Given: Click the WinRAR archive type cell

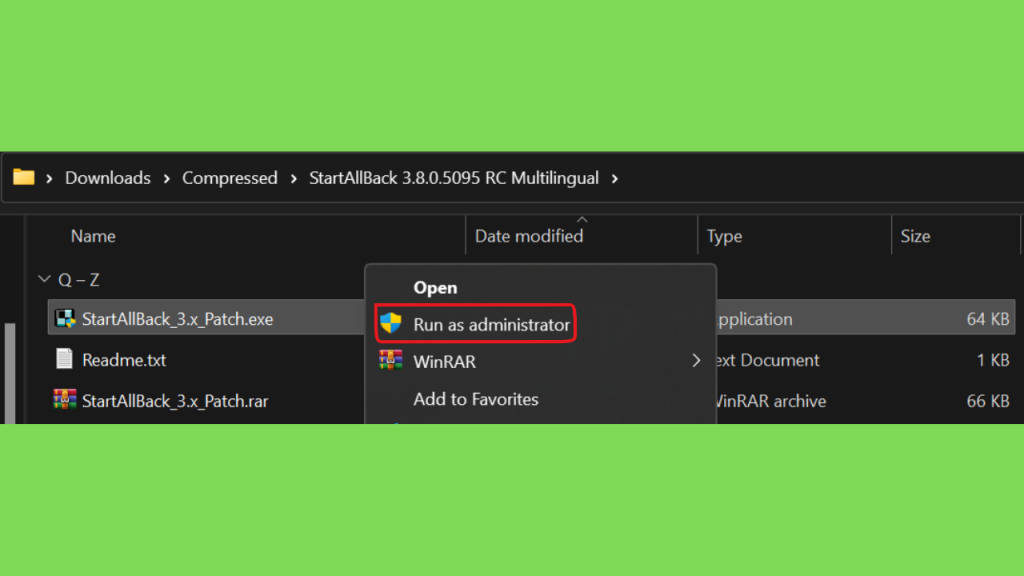Looking at the screenshot, I should pos(771,401).
